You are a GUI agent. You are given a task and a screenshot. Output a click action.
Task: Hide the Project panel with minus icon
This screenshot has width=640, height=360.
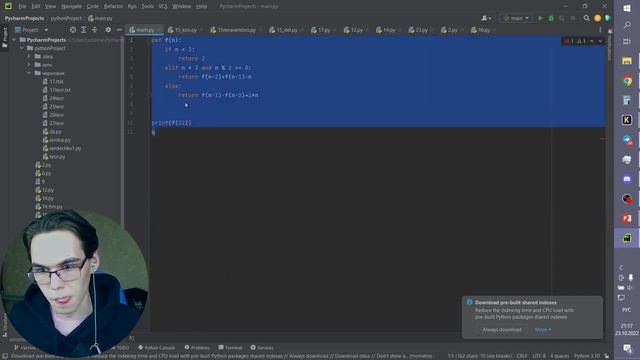119,30
